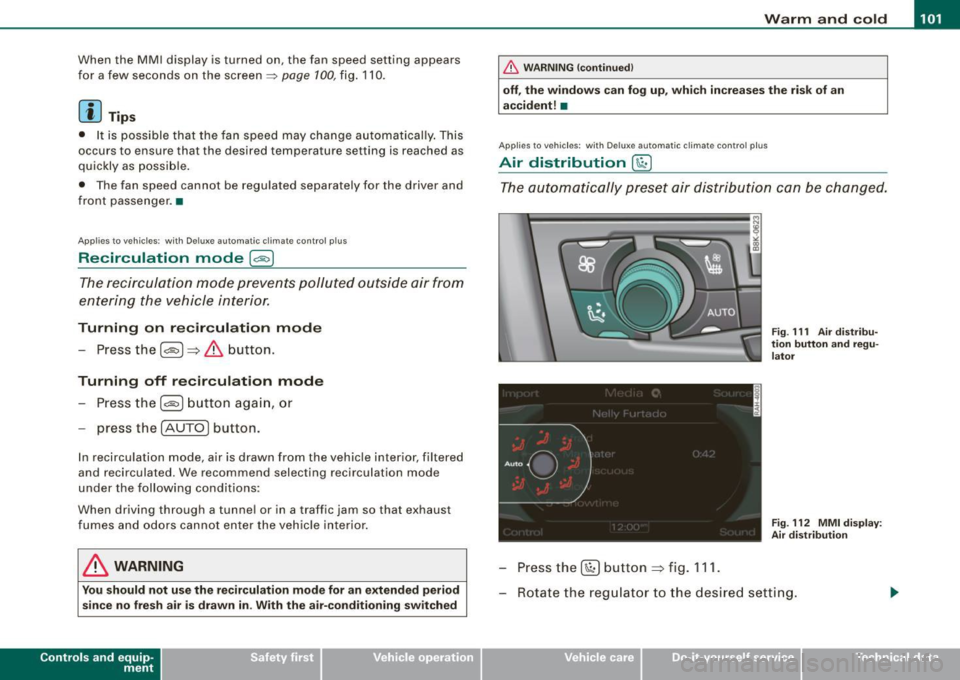Click the 'page 100' cross-reference link

pos(309,76)
